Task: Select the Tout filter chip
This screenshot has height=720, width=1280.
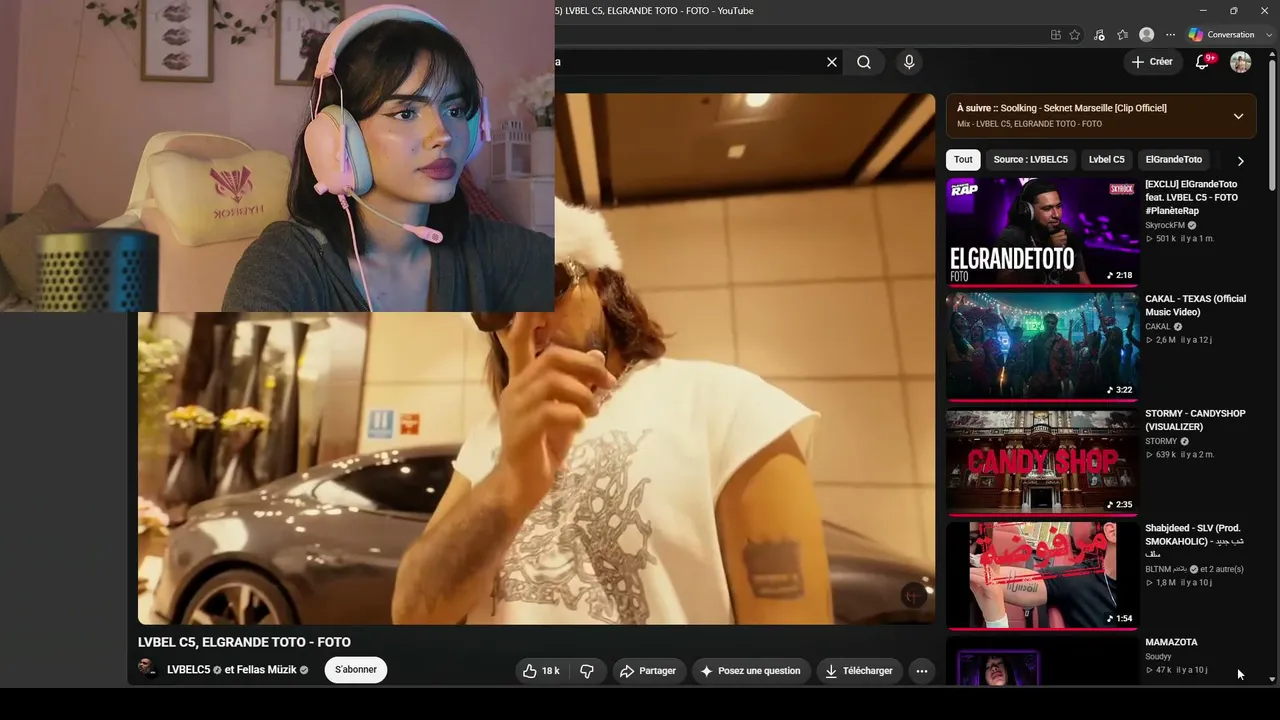Action: pos(963,160)
